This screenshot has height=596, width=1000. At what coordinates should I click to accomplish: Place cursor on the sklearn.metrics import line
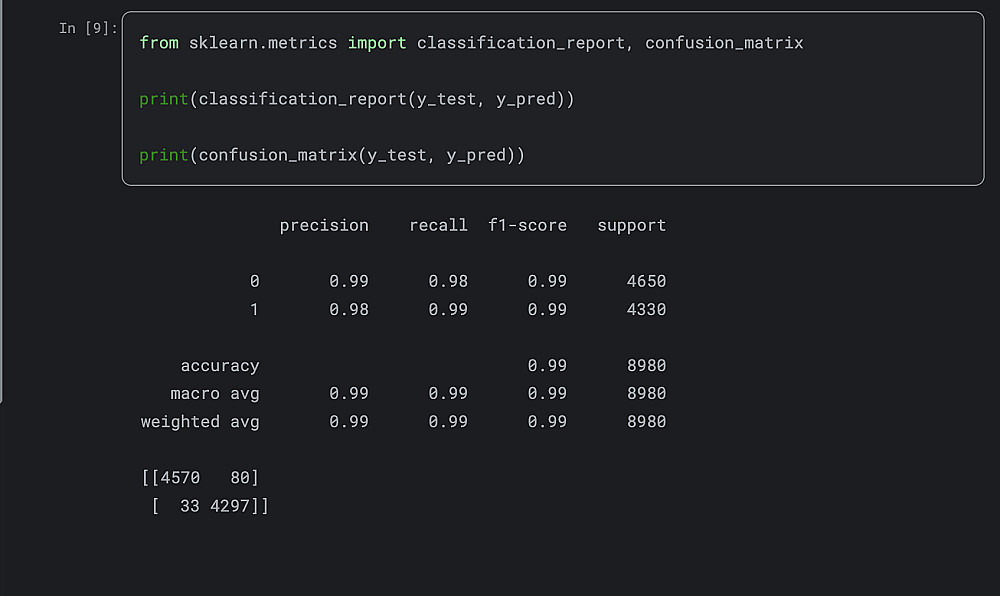470,43
